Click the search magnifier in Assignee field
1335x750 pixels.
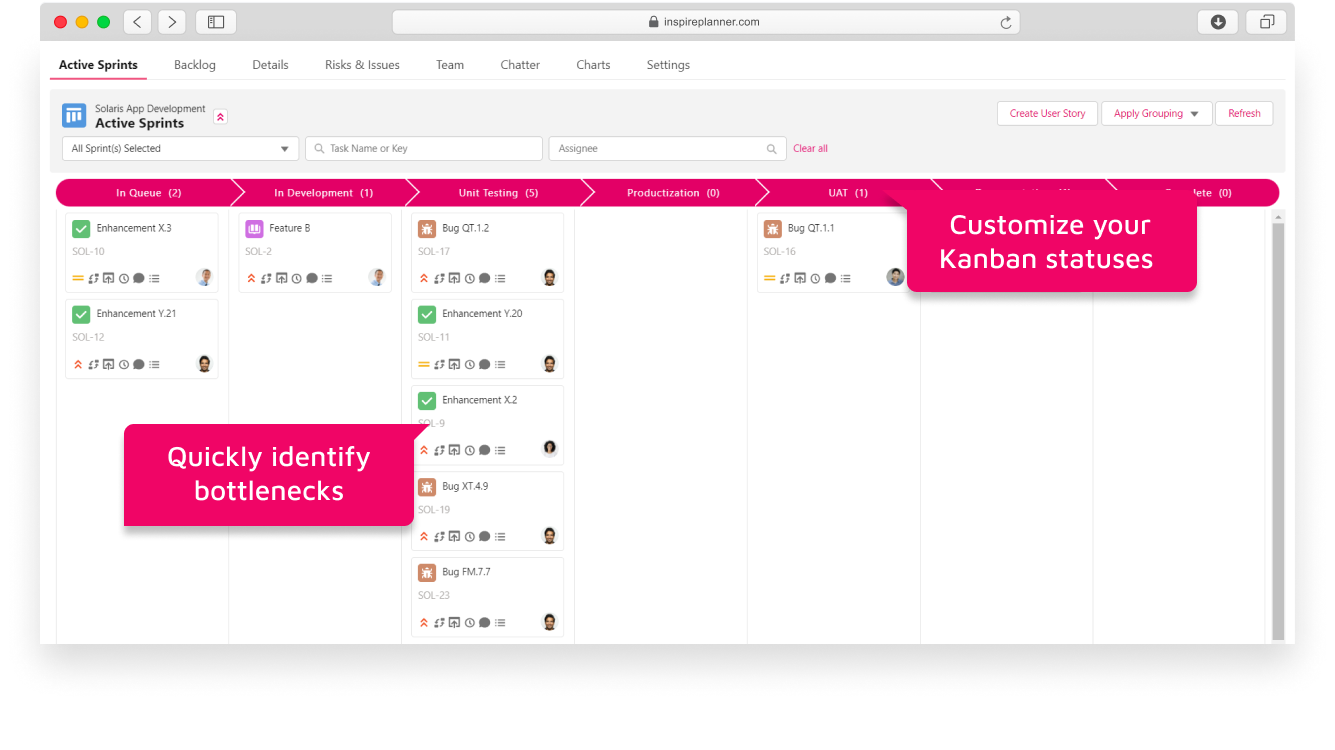(x=772, y=149)
